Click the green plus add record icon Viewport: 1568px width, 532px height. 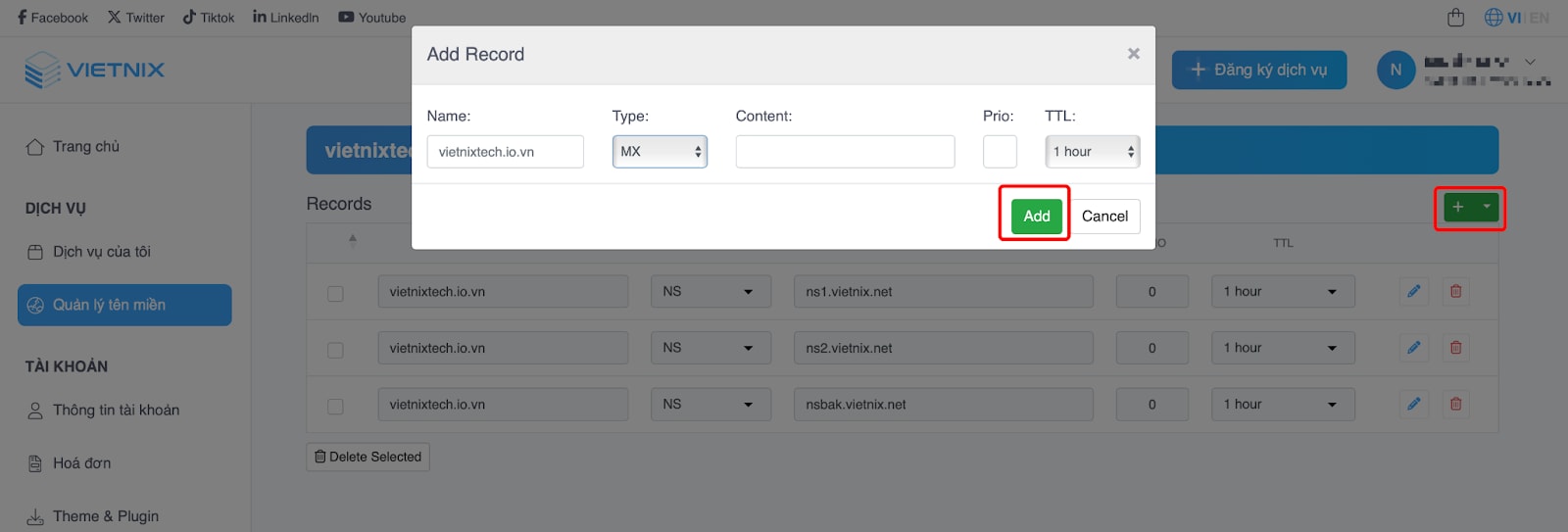pyautogui.click(x=1457, y=207)
